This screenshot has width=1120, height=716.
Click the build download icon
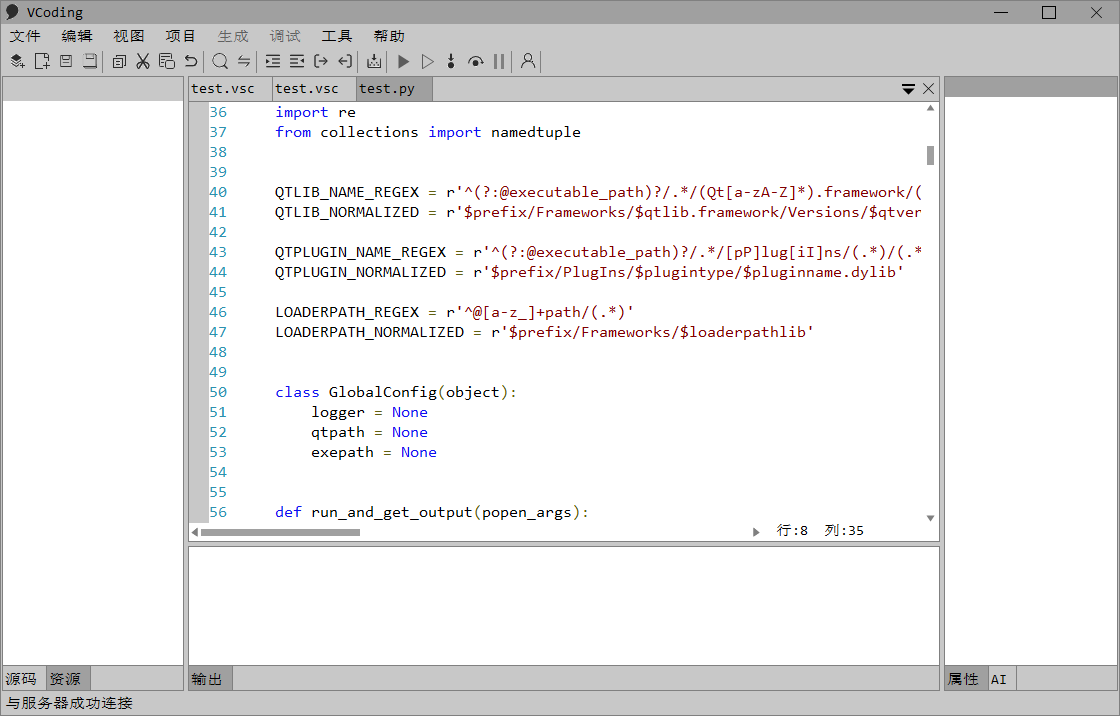coord(374,61)
